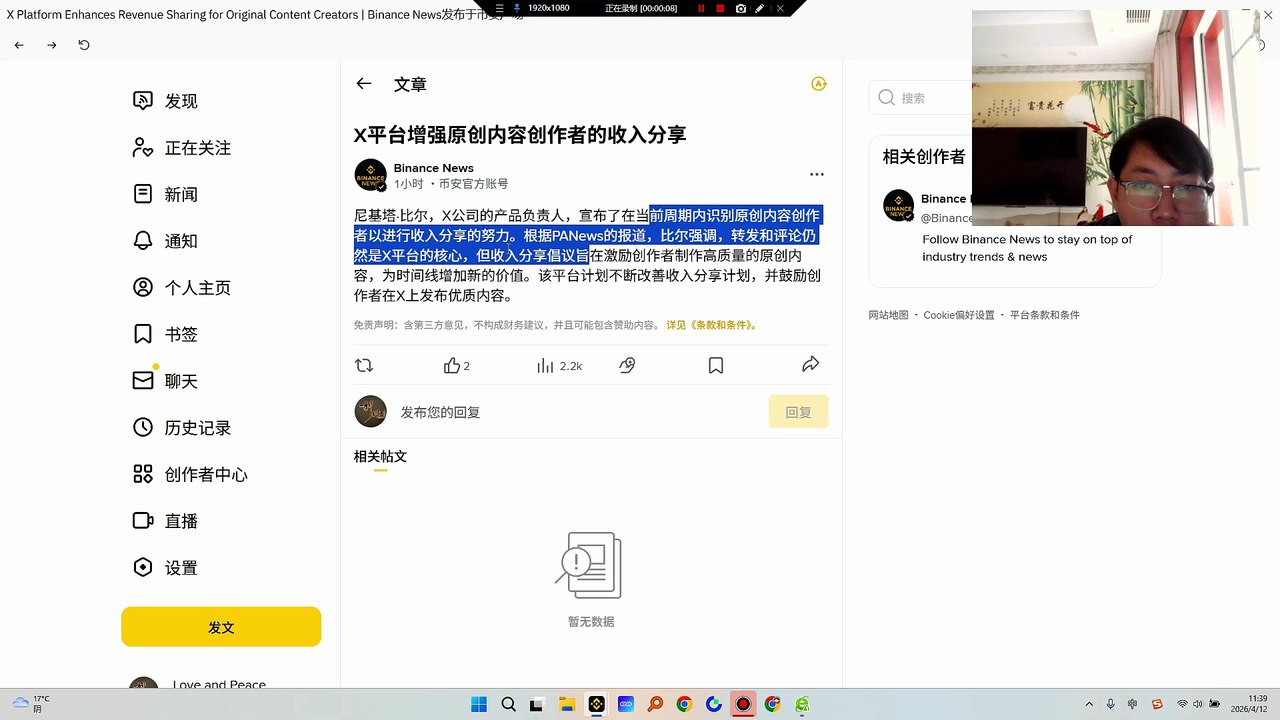Open the volume control in system tray

(x=1199, y=704)
